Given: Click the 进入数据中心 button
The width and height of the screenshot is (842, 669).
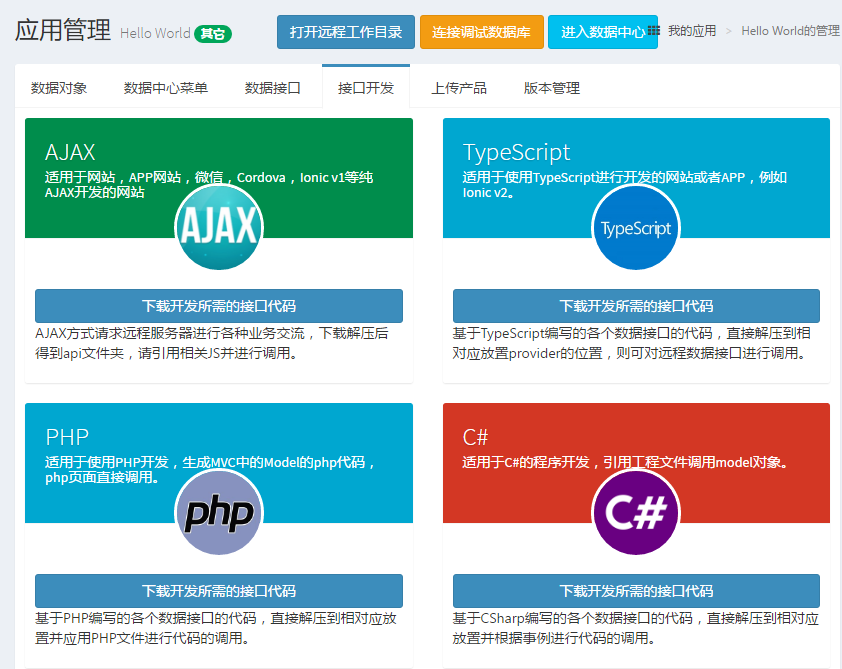Looking at the screenshot, I should (603, 32).
